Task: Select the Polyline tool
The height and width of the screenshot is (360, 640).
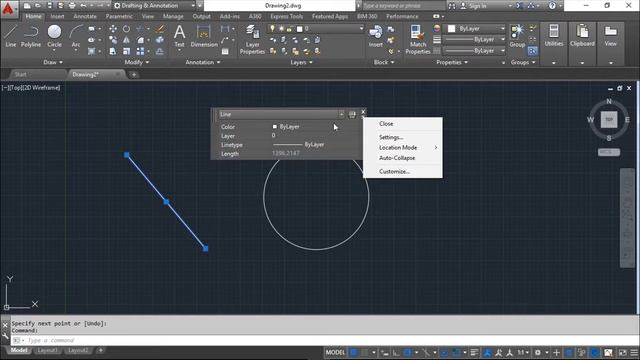Action: 31,36
